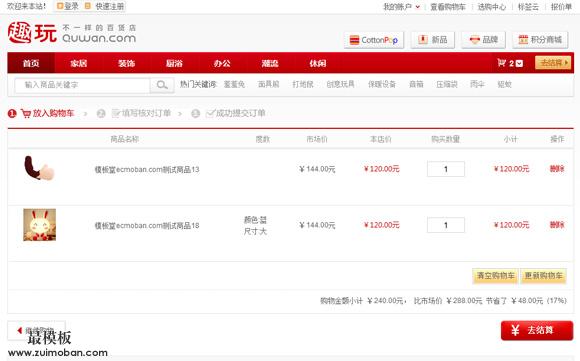This screenshot has width=580, height=361.
Task: Open 标签云 link
Action: click(x=528, y=7)
